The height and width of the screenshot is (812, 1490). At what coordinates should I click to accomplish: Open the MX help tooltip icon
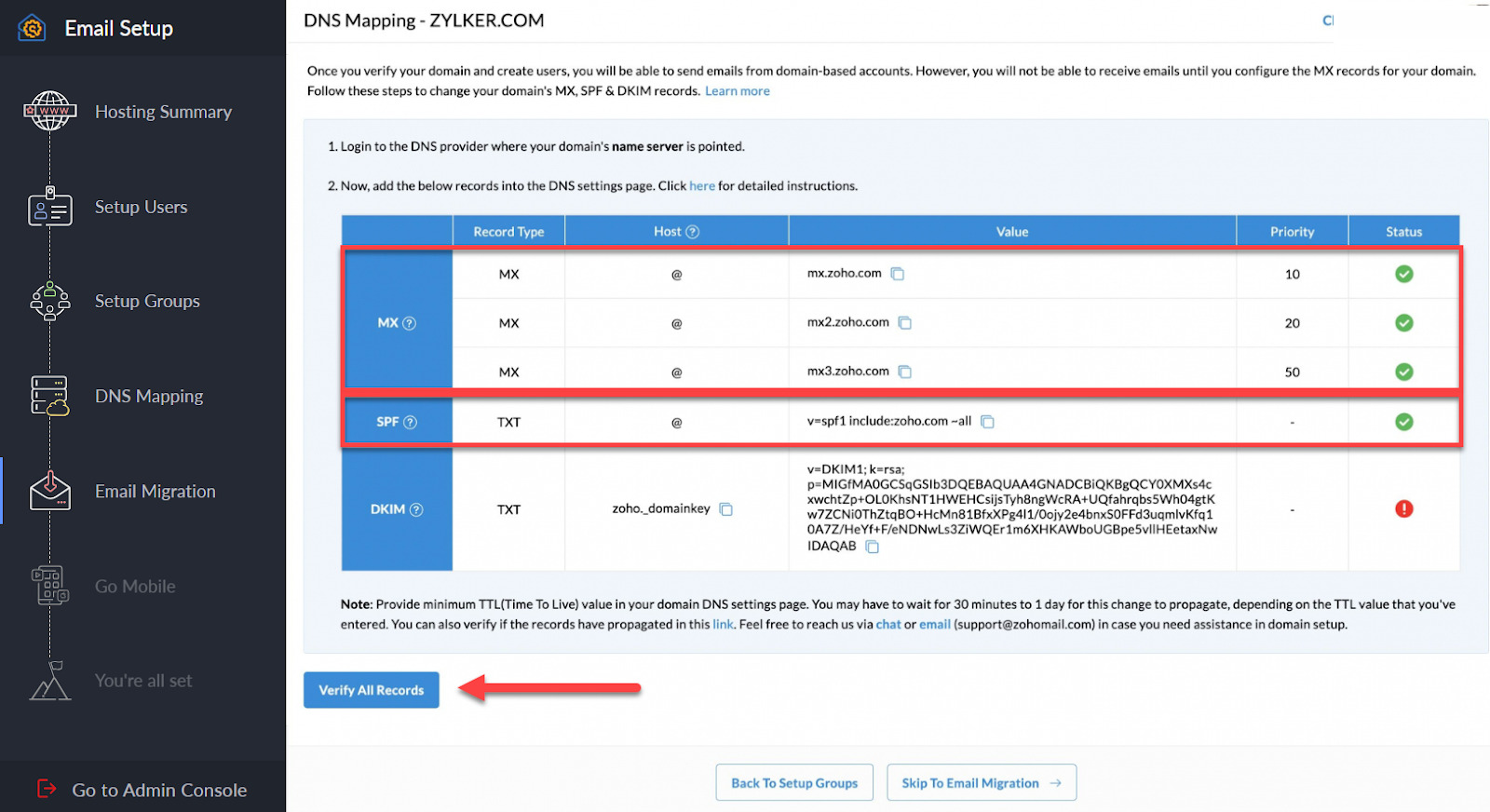coord(409,323)
